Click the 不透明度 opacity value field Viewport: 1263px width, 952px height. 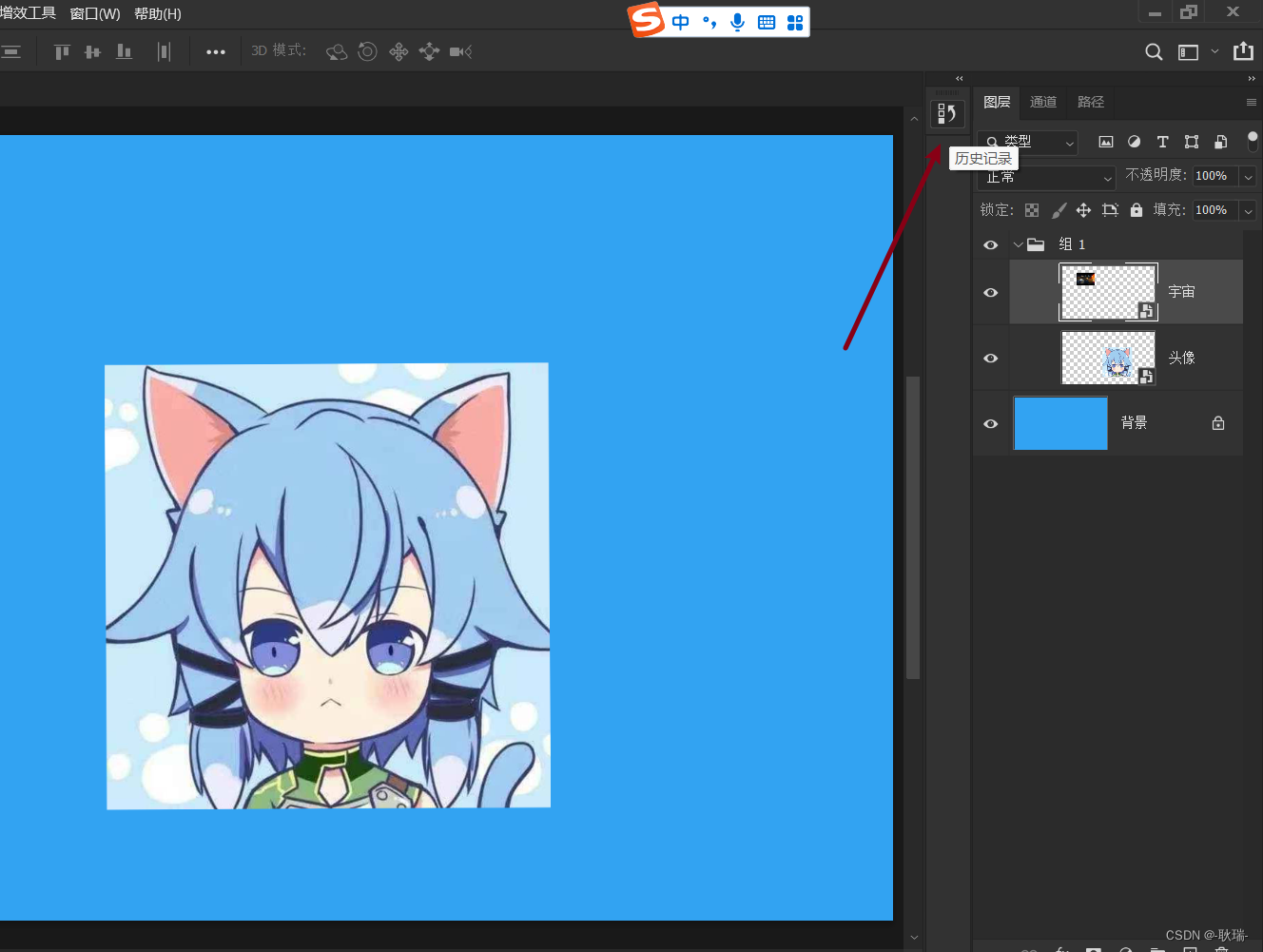pos(1216,176)
